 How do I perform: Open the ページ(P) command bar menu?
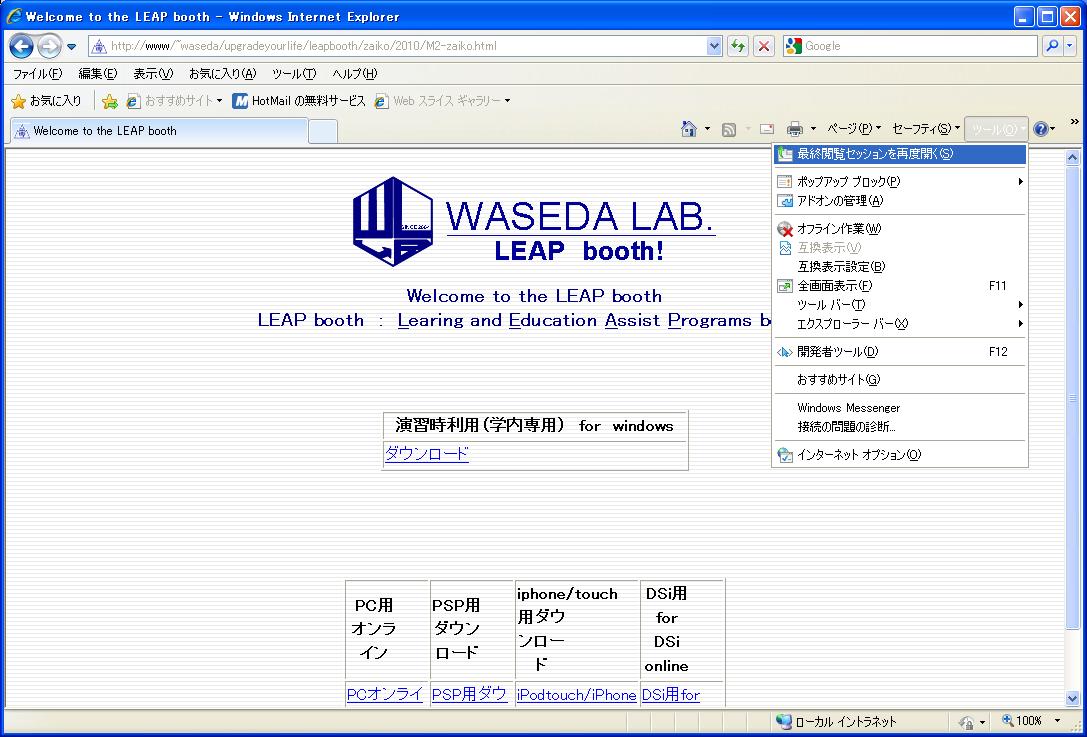click(854, 129)
